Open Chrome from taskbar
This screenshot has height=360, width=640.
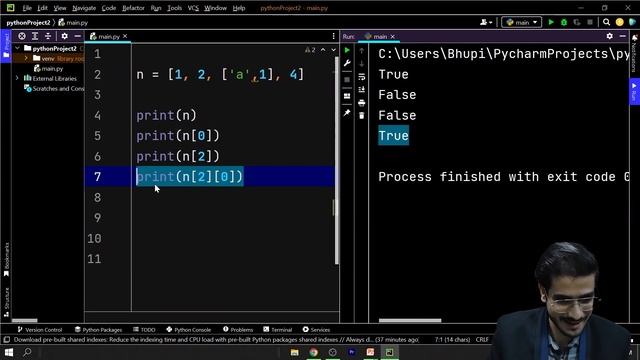313,352
